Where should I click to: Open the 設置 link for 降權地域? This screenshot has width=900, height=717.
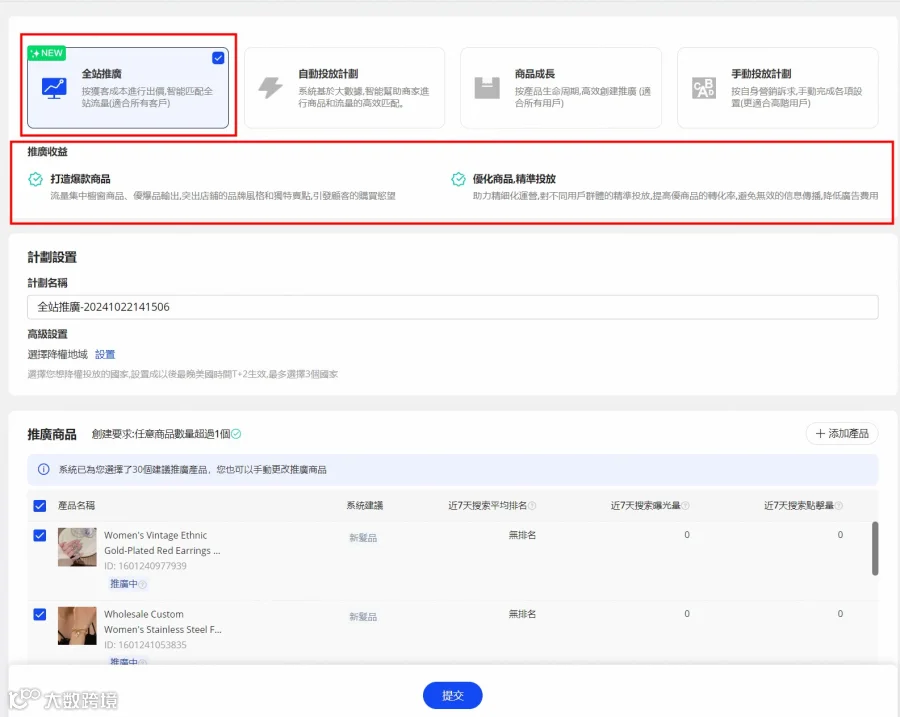[105, 354]
